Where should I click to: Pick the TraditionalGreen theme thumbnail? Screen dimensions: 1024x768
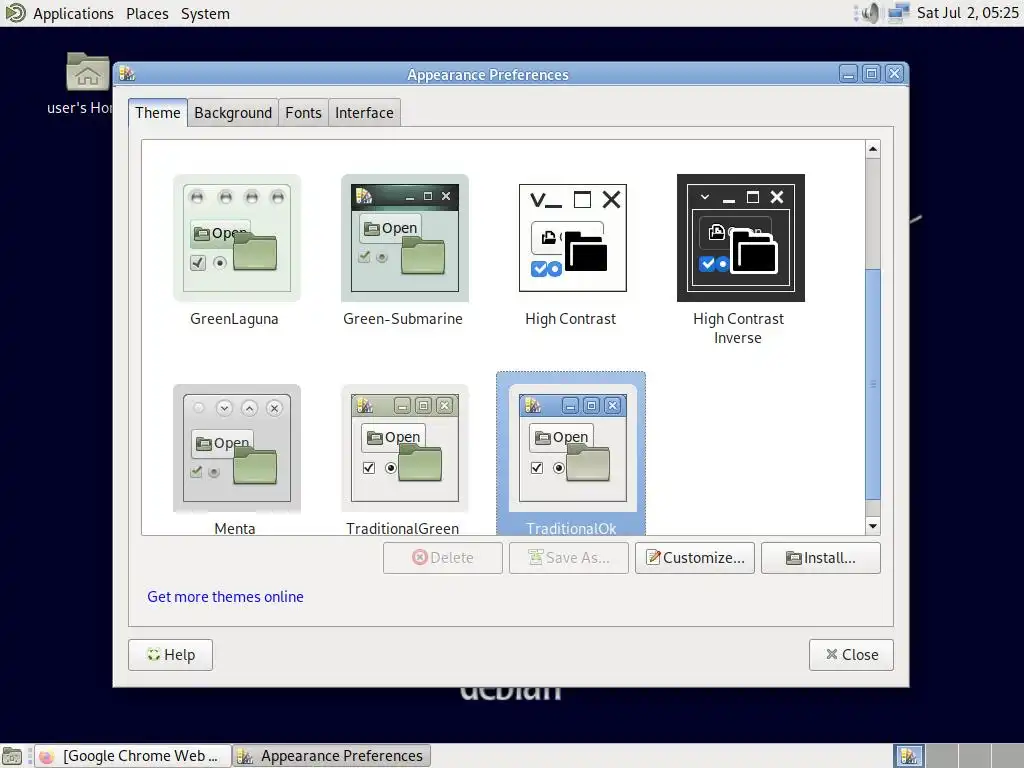404,448
